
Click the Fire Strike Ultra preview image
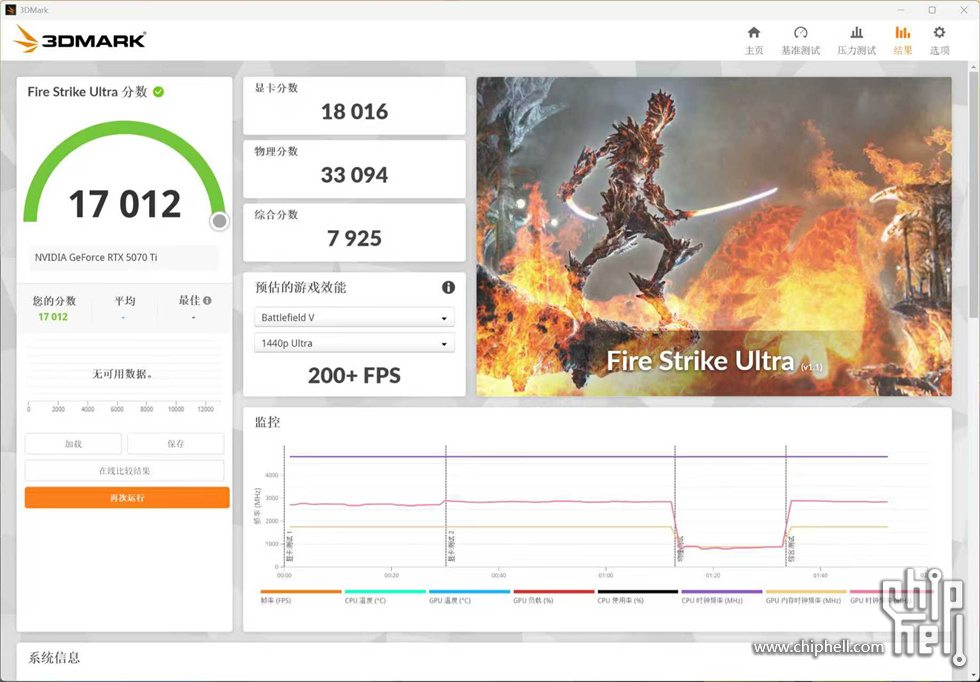(x=714, y=236)
